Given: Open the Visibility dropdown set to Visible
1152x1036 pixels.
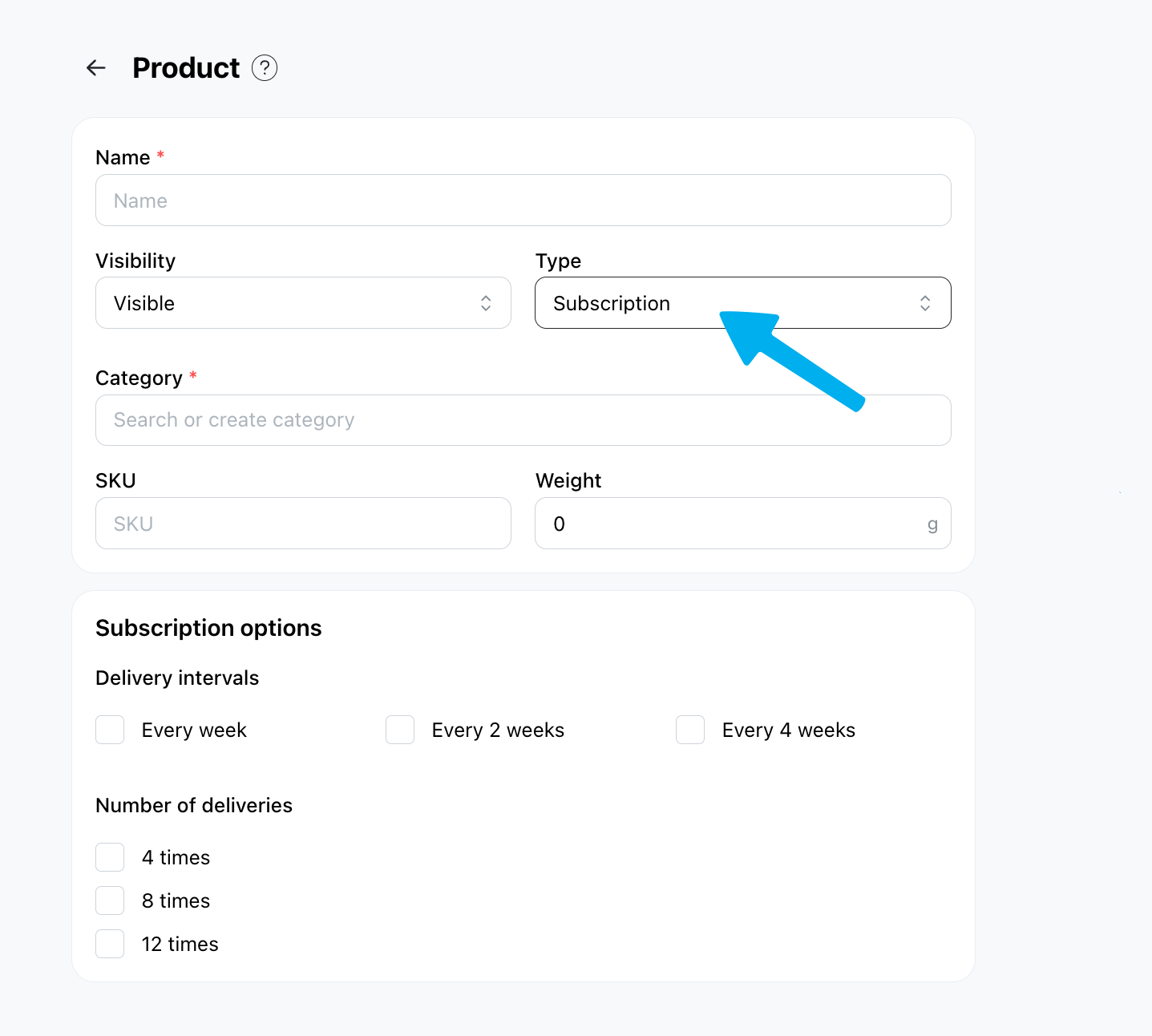Looking at the screenshot, I should point(303,303).
